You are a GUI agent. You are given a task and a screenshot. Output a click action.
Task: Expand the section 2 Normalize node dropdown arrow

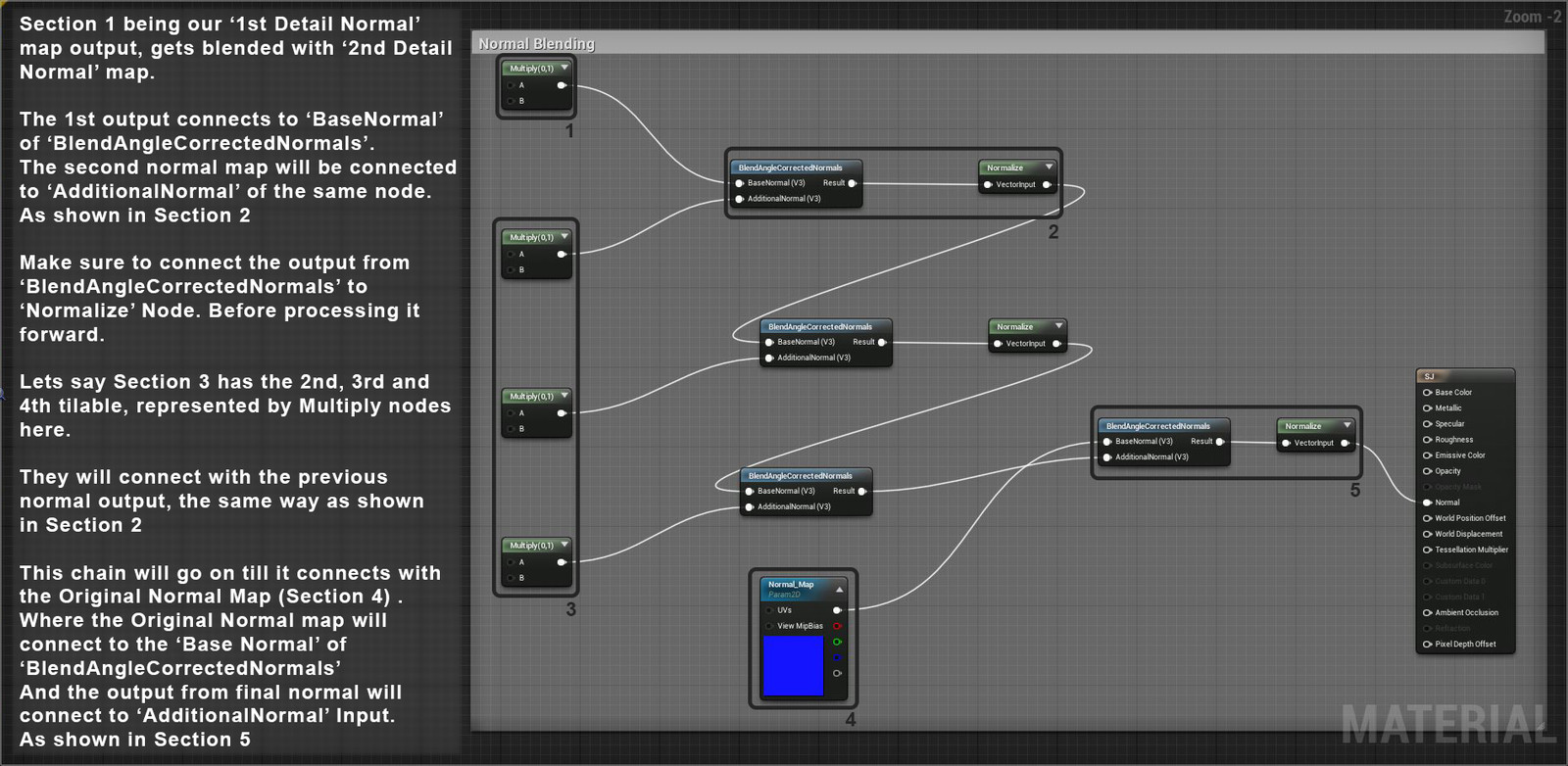tap(1049, 168)
